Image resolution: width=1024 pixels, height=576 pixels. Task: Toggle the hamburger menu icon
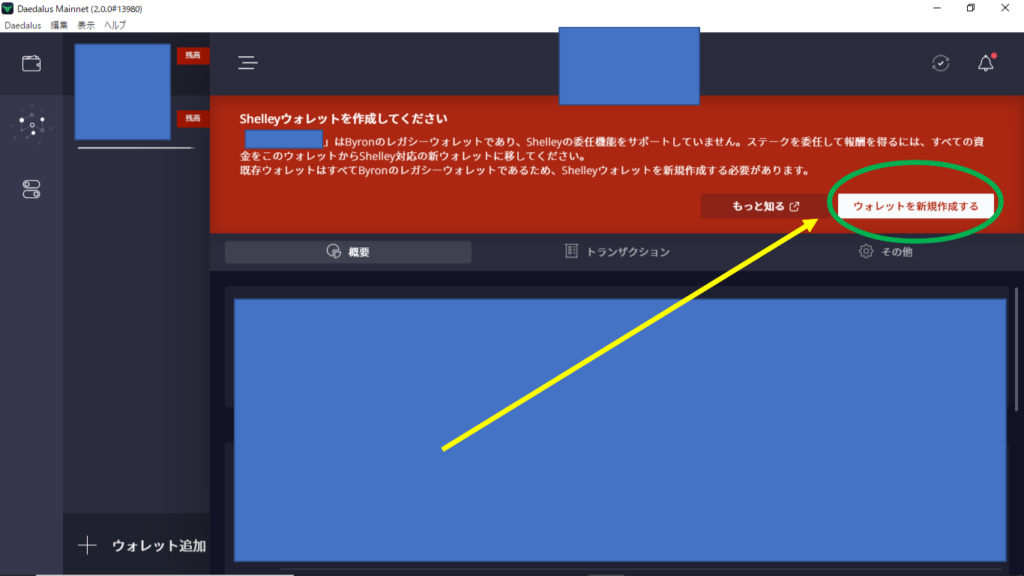pyautogui.click(x=248, y=63)
